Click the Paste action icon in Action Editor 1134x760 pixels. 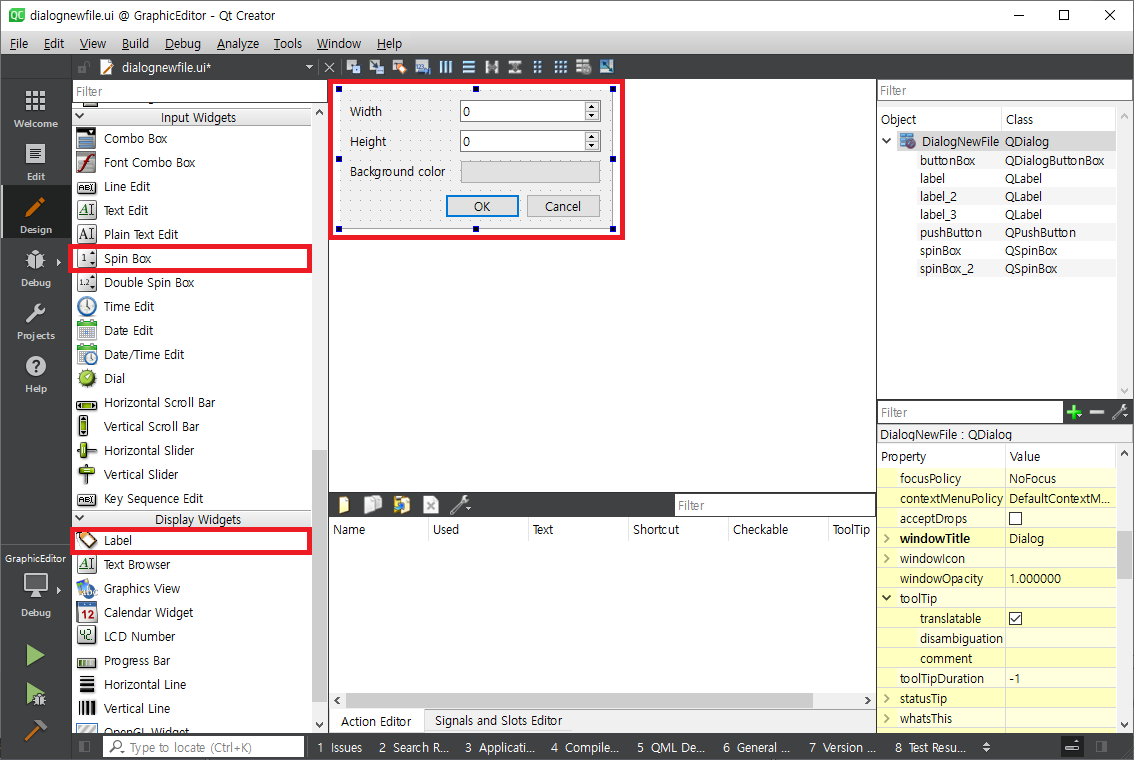coord(401,505)
